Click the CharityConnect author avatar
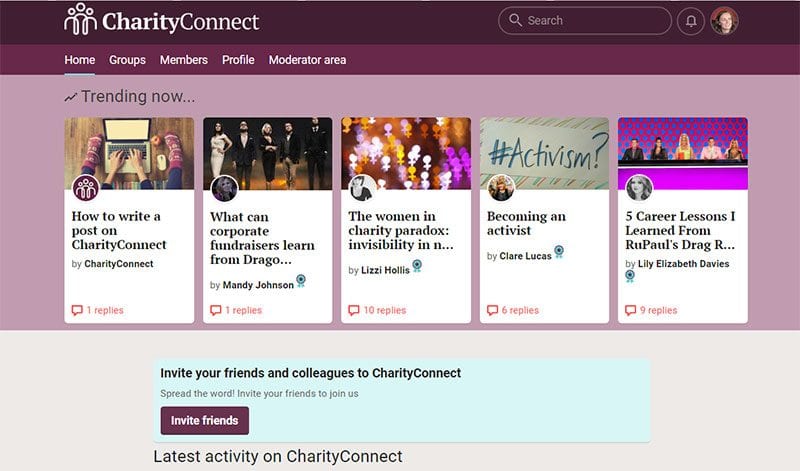Screen dimensions: 800x471 click(x=86, y=188)
